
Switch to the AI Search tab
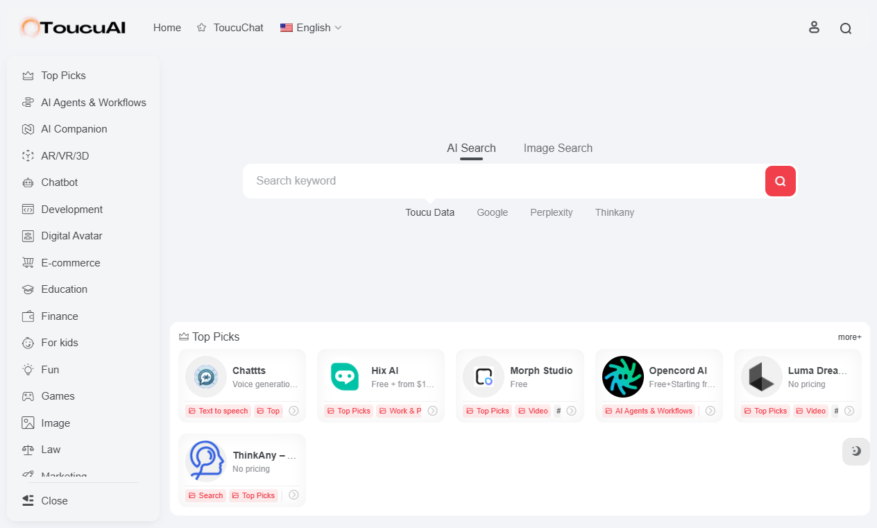[x=471, y=148]
